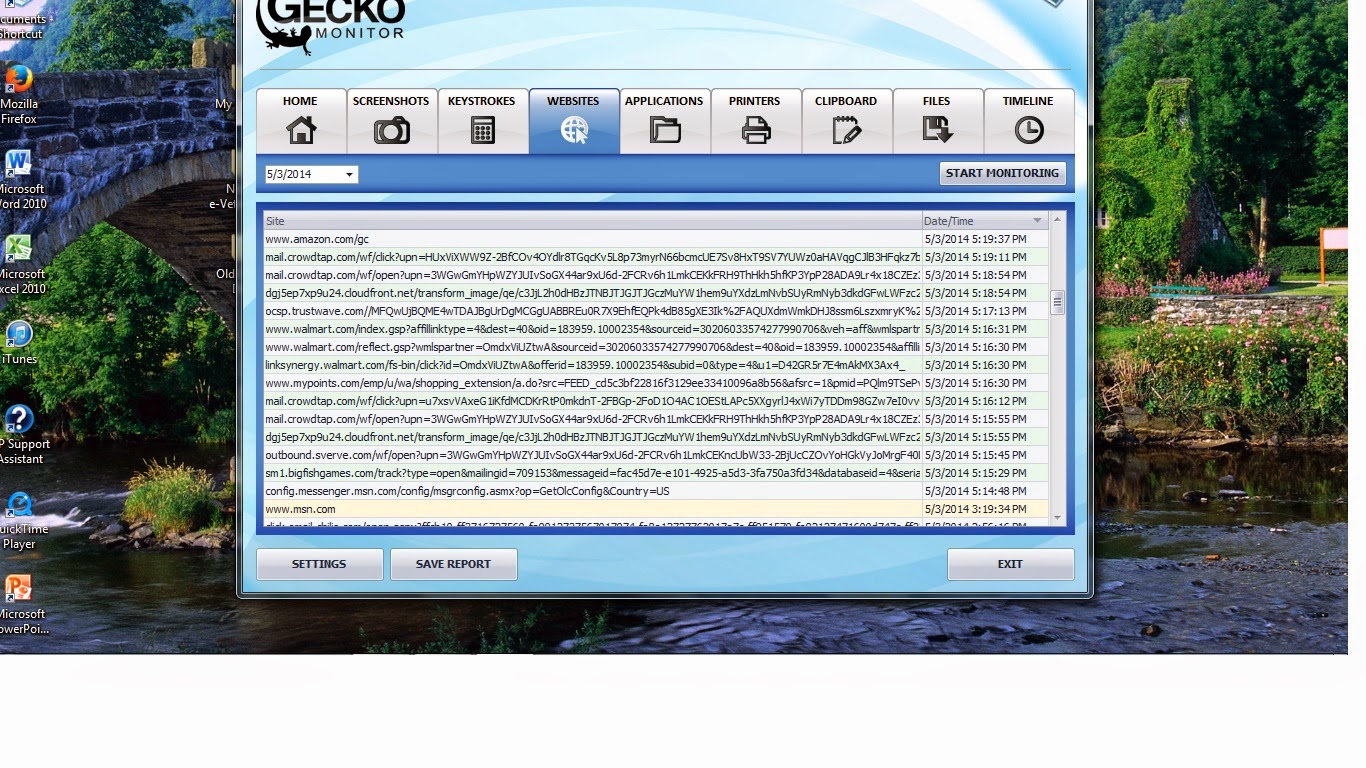1366x768 pixels.
Task: Open the Clipboard tab
Action: [x=846, y=121]
